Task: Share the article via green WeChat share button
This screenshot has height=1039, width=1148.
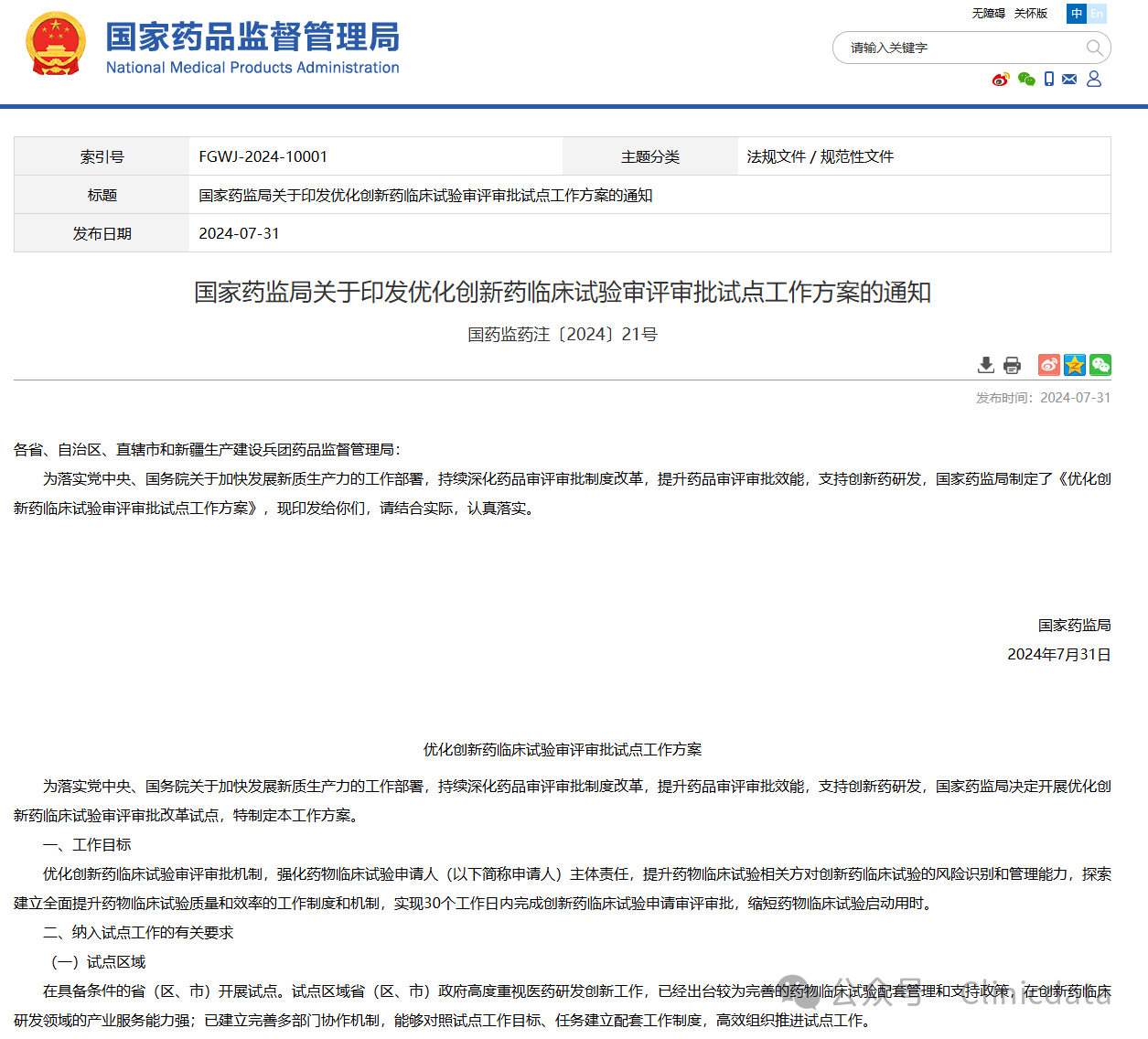Action: 1100,365
